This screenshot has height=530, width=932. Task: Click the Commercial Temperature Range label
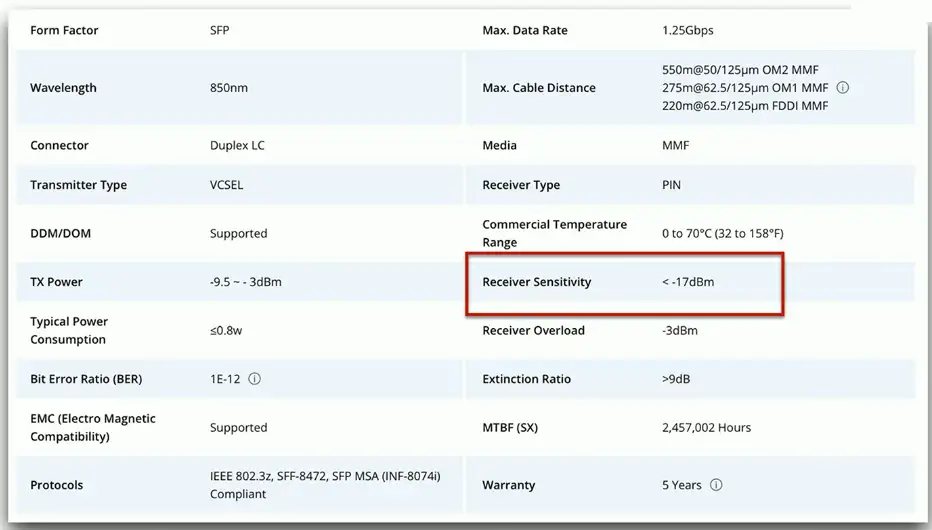point(554,233)
